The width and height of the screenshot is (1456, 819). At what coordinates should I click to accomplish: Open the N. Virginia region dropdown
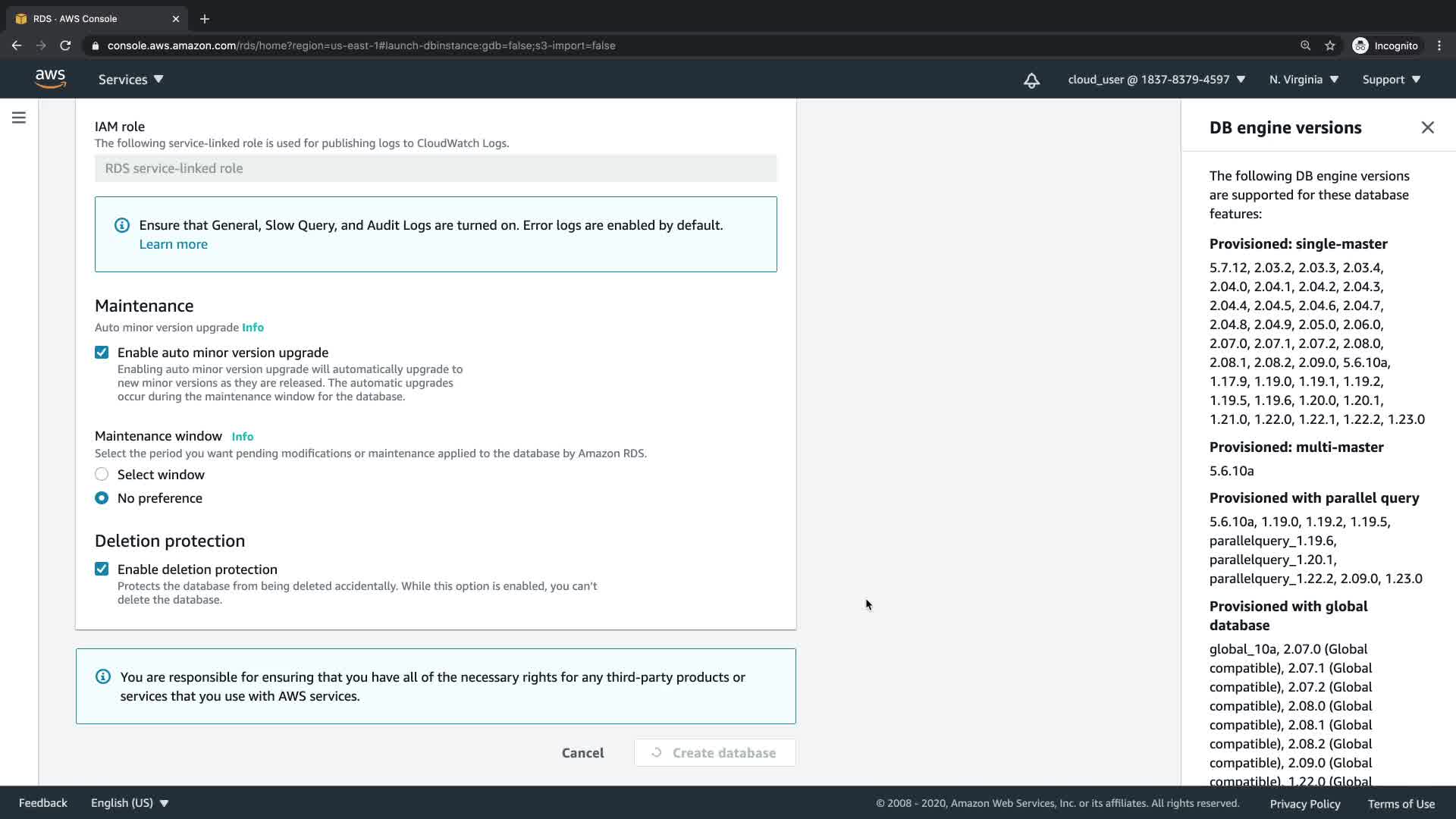coord(1304,80)
